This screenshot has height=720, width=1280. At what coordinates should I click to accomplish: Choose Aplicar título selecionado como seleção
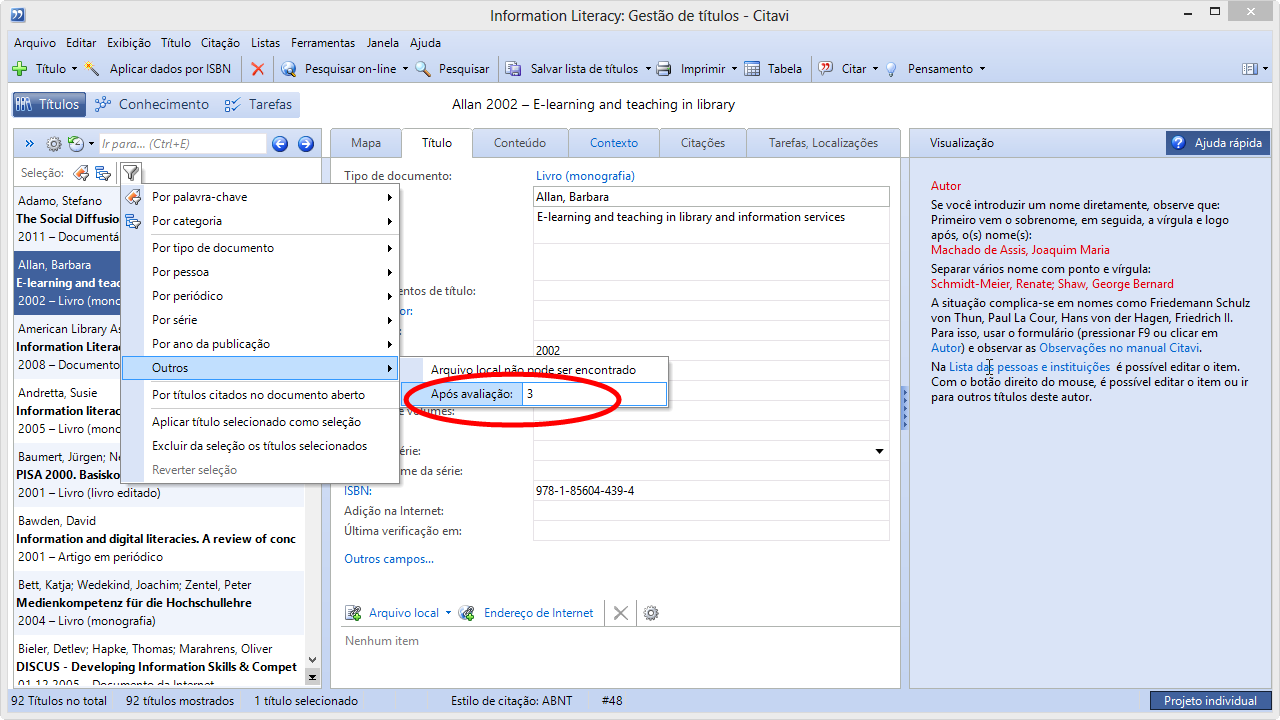260,422
